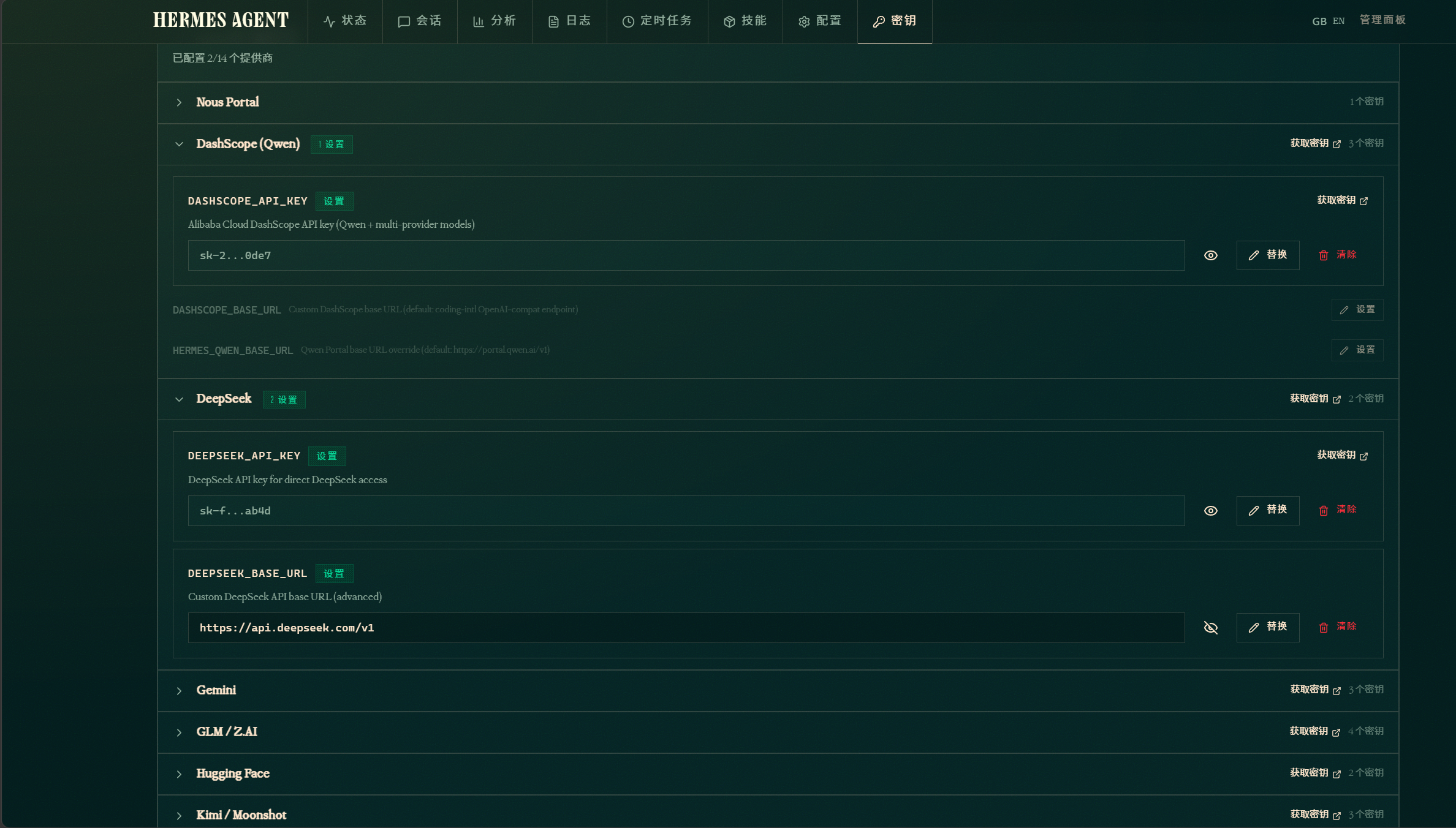Expand the GLM / Z.AI section
The image size is (1456, 828).
click(x=778, y=732)
